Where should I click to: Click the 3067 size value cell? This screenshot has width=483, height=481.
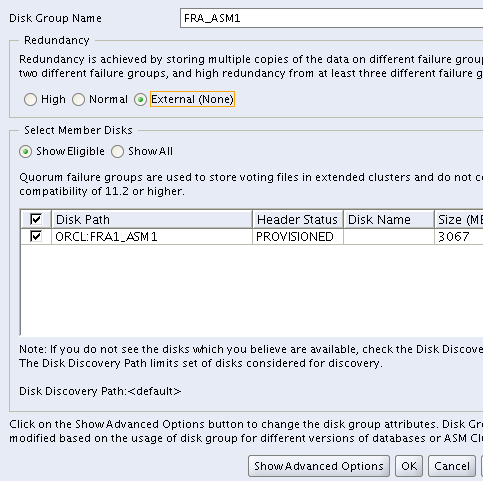[x=459, y=237]
